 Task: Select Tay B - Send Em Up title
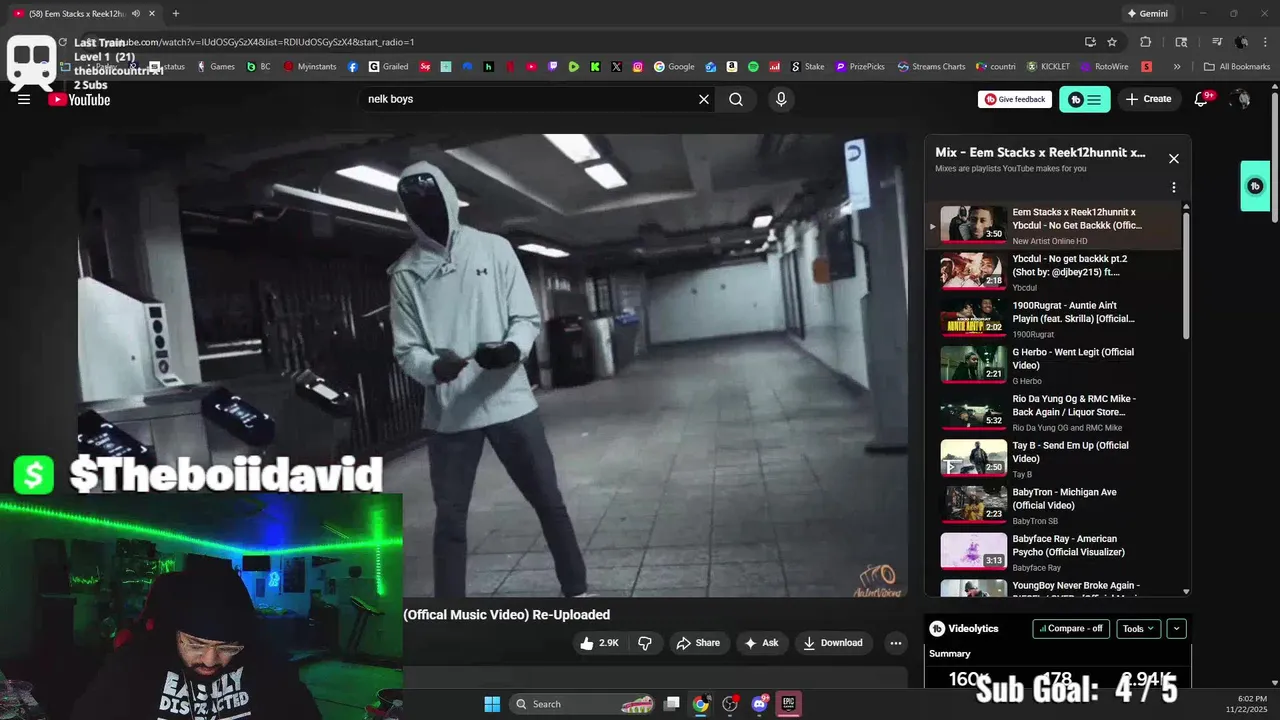[1070, 452]
